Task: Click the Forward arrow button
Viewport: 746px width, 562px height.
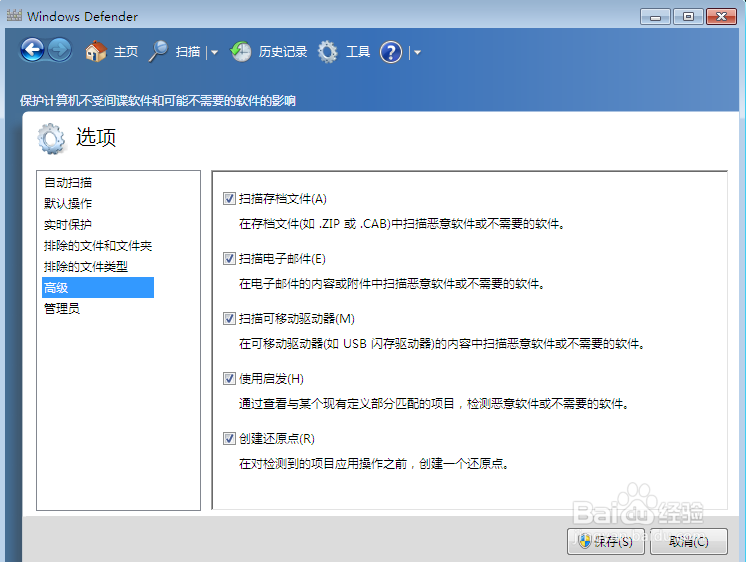Action: coord(60,50)
